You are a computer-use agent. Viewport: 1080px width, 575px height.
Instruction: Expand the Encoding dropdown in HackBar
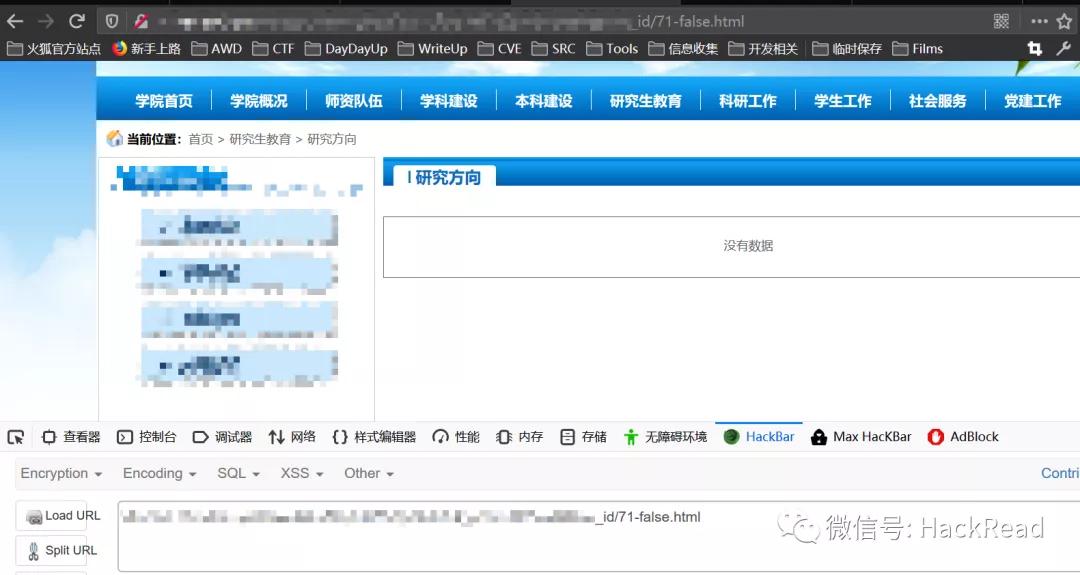tap(159, 474)
